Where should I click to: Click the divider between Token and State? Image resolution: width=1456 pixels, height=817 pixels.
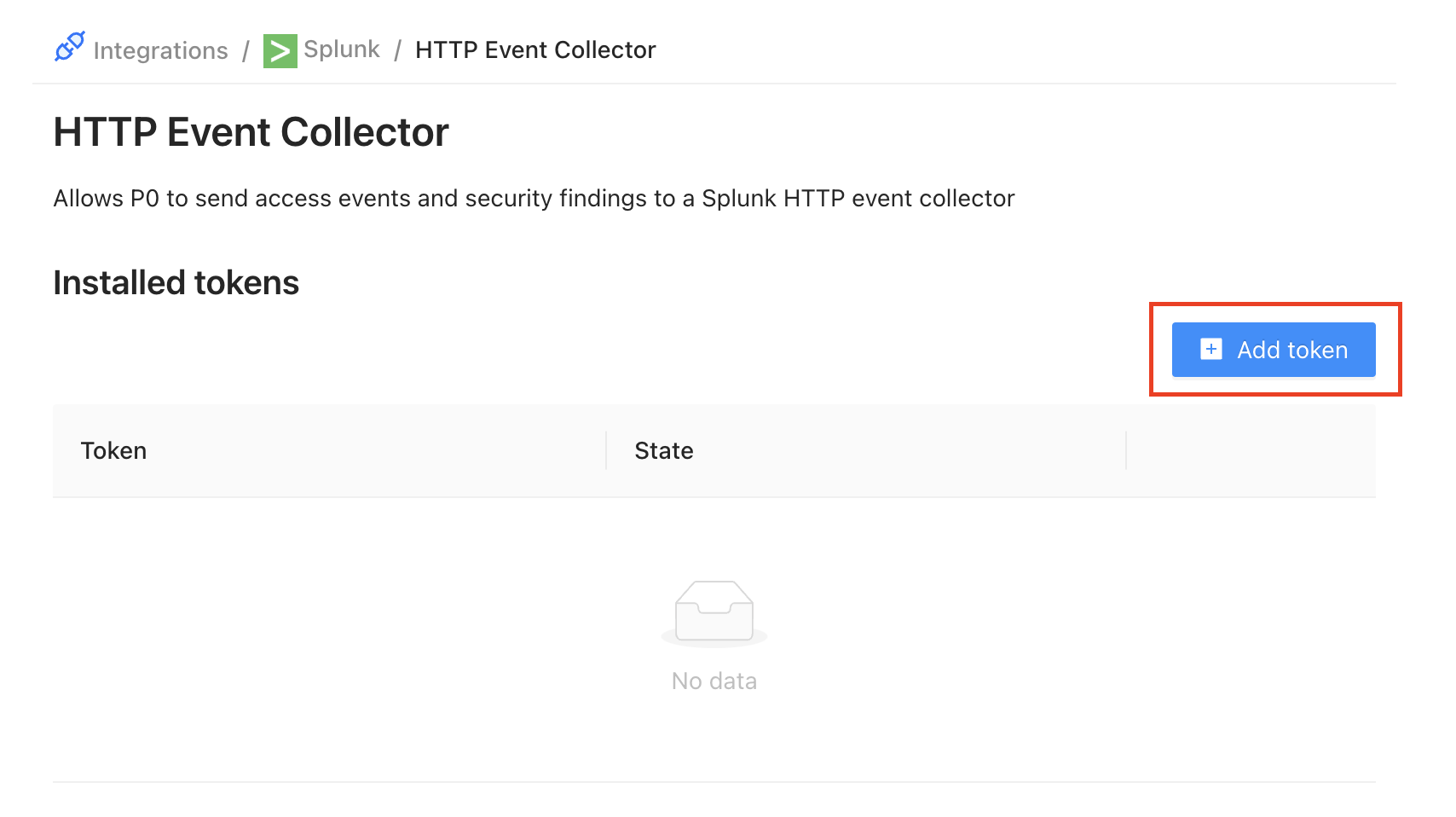606,450
